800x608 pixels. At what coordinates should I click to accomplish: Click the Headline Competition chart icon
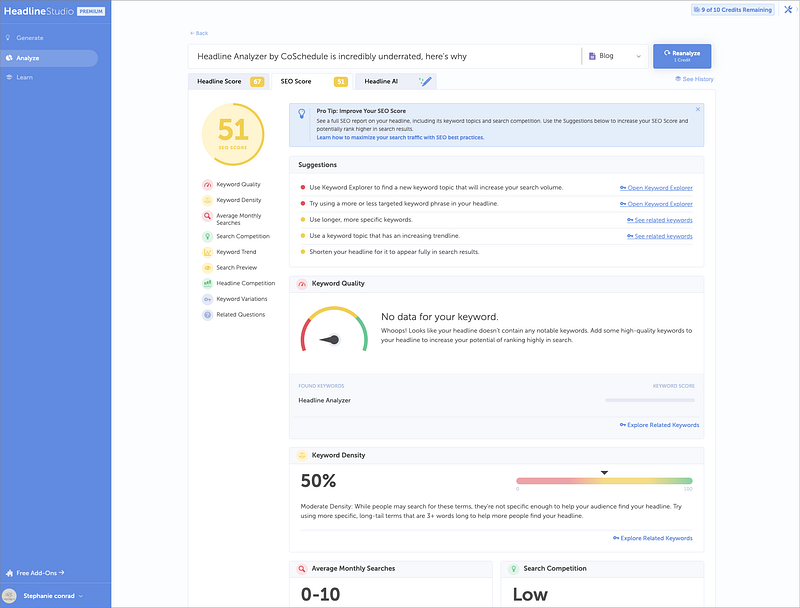207,284
